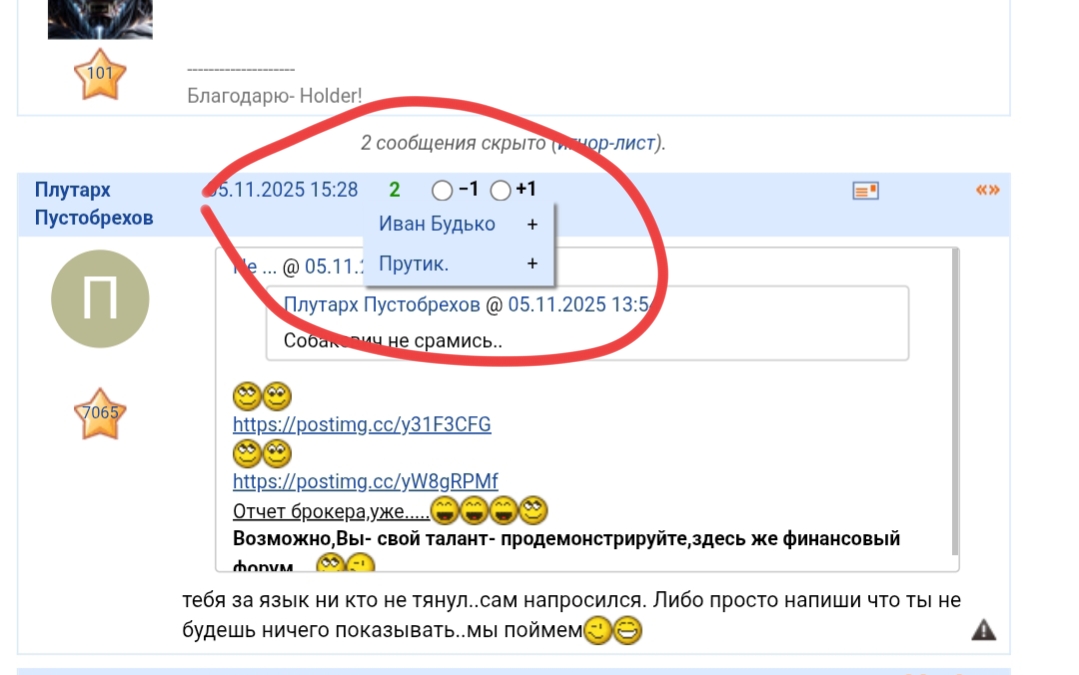Open quoted author Плутарх Пустобрехов link
Viewport: 1079px width, 675px height.
[x=382, y=304]
